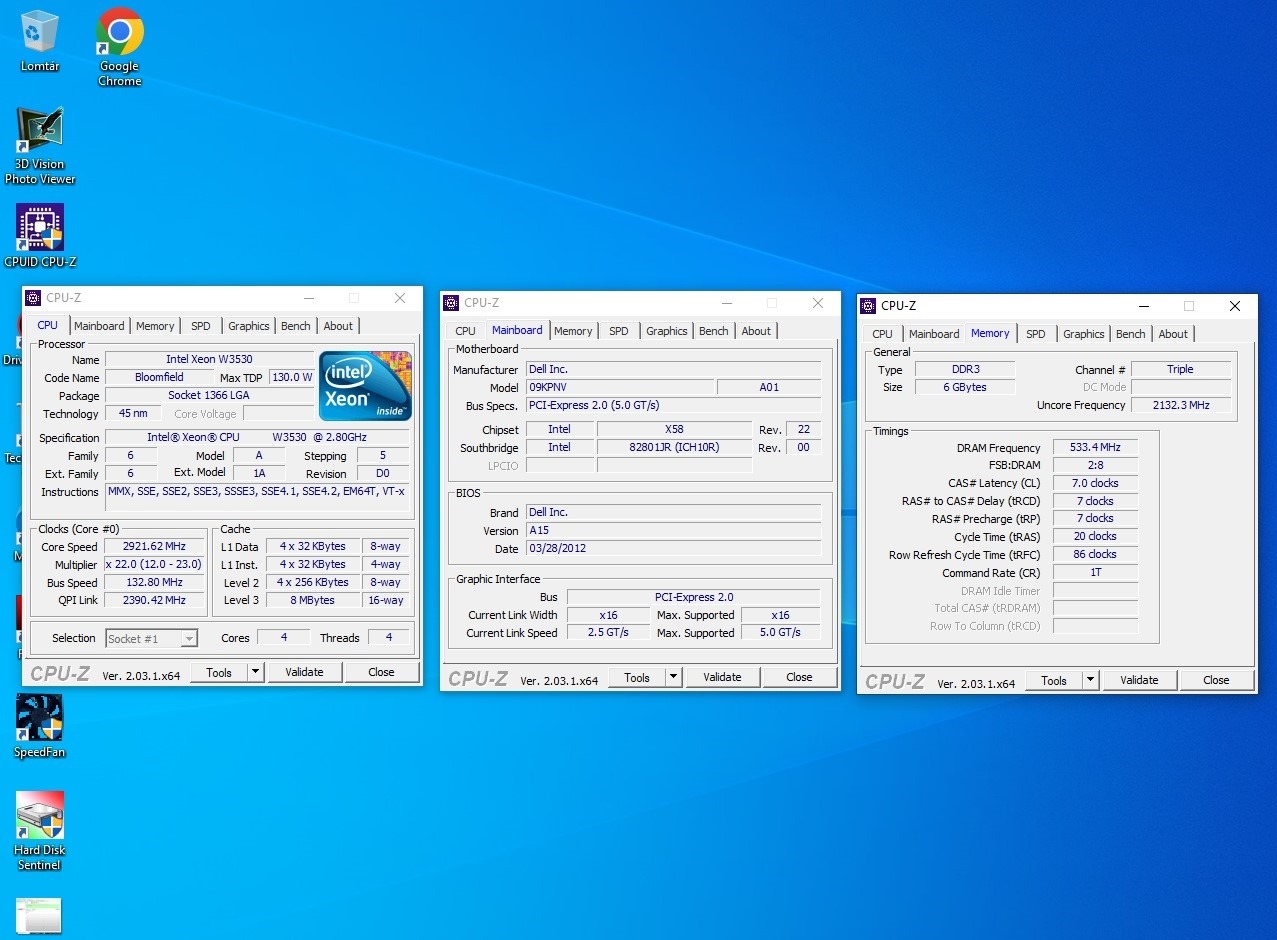1277x940 pixels.
Task: Expand Tools dropdown arrow in CPU window
Action: pos(256,673)
